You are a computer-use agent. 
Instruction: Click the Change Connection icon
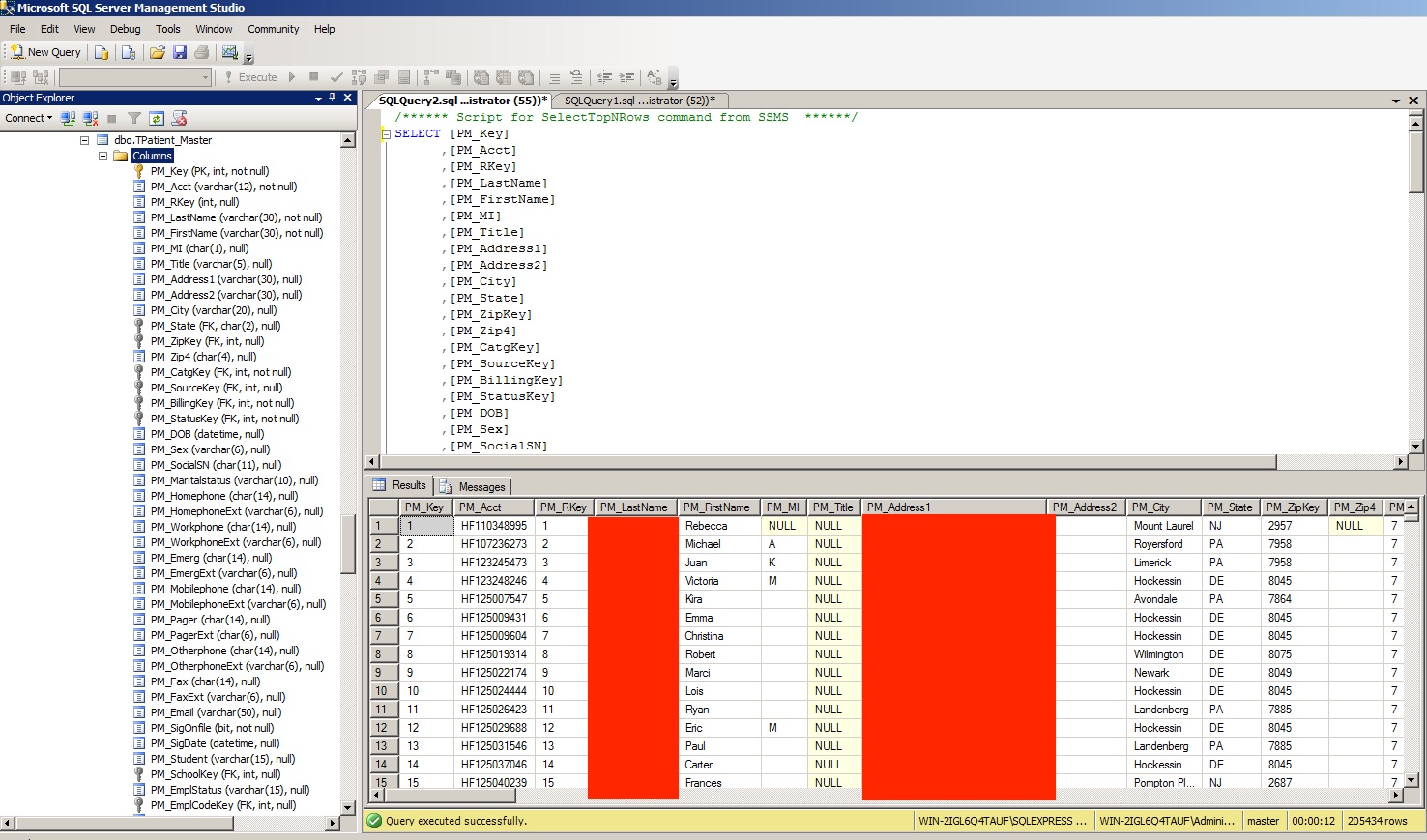tap(41, 76)
